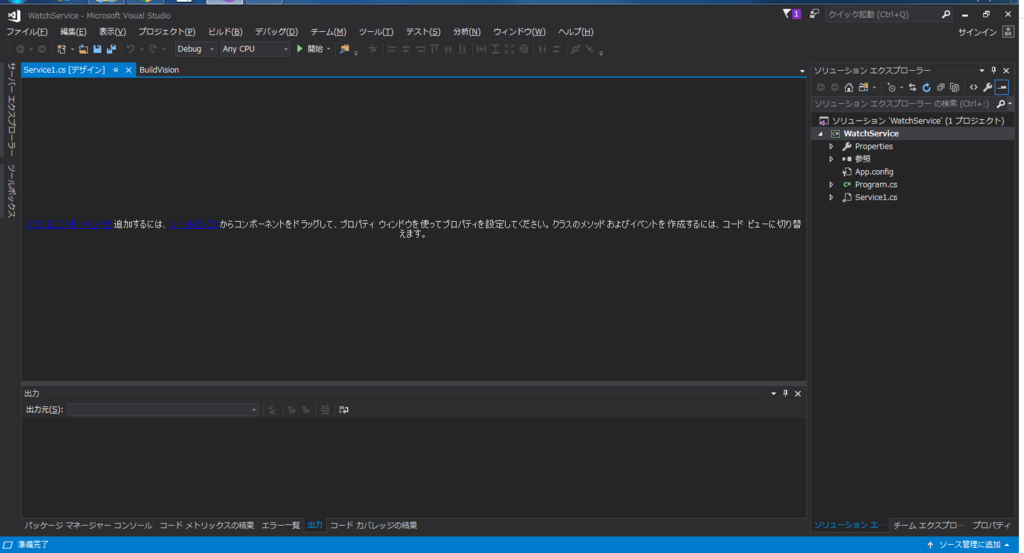Click the feedback icon beside the notification flag
This screenshot has width=1024, height=553.
(x=814, y=14)
